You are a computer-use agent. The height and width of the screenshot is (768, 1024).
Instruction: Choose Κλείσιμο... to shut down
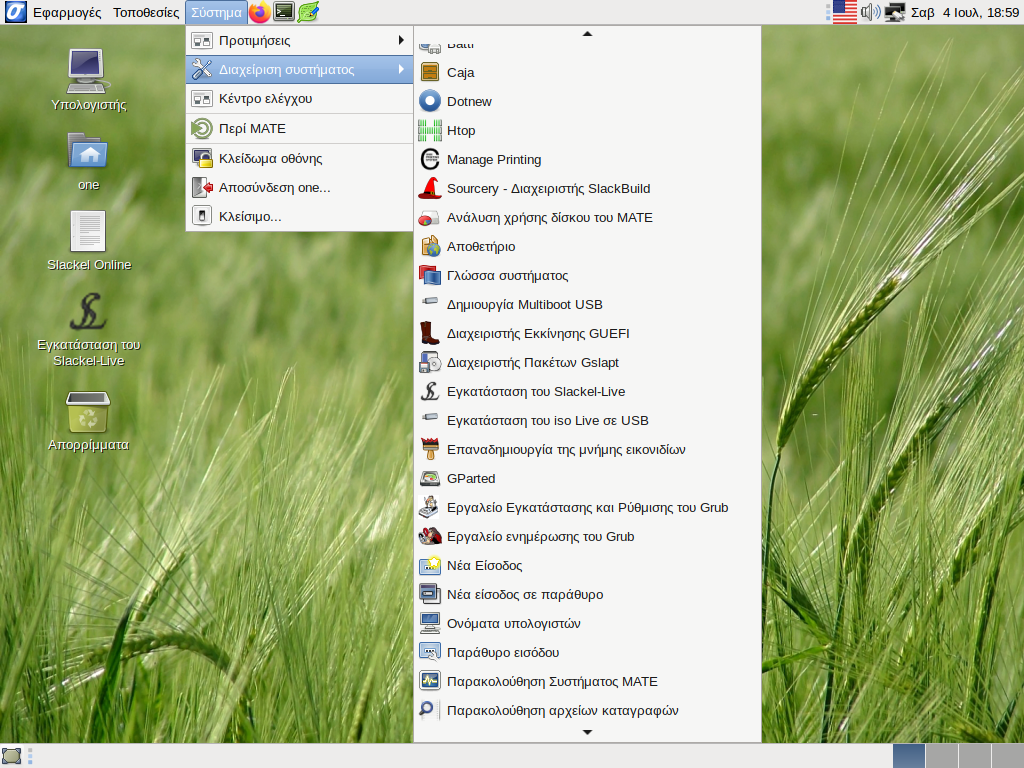point(300,216)
